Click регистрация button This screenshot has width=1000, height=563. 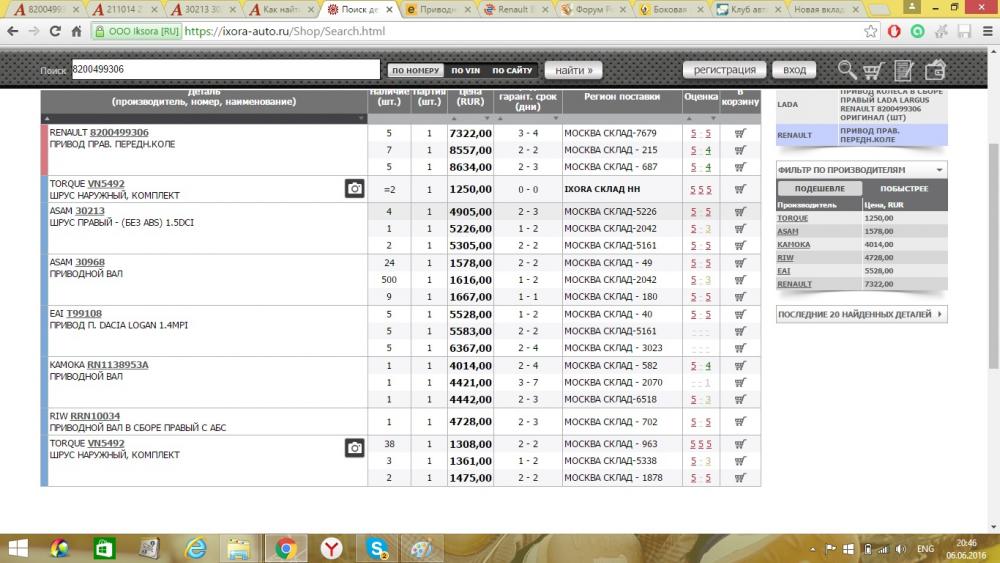click(x=724, y=70)
